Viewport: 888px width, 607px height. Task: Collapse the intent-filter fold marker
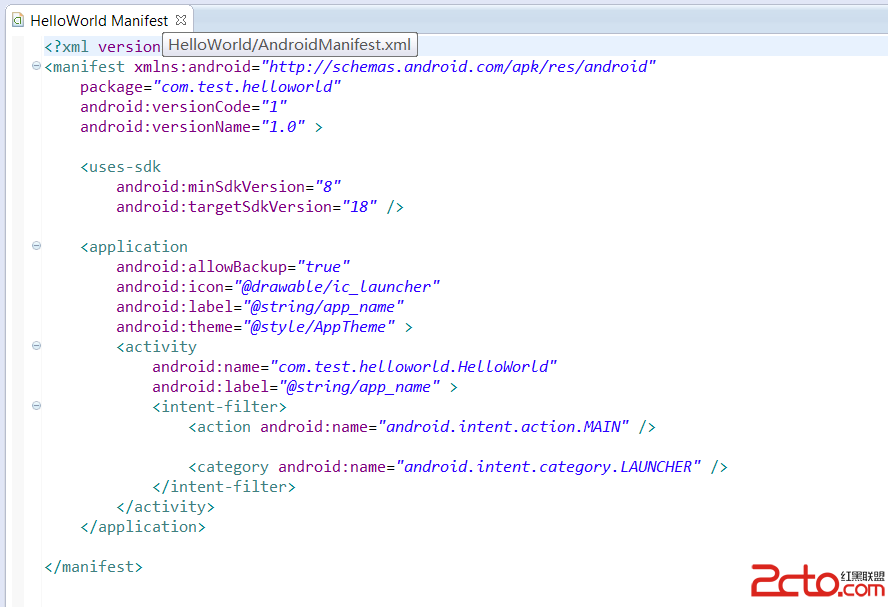[x=37, y=406]
